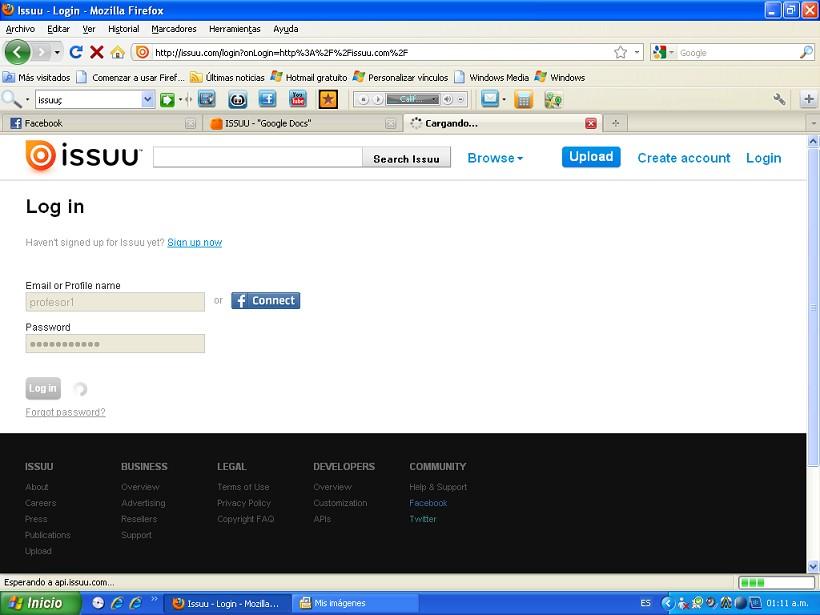Image resolution: width=820 pixels, height=615 pixels.
Task: Open the Herramientas menu
Action: (x=234, y=29)
